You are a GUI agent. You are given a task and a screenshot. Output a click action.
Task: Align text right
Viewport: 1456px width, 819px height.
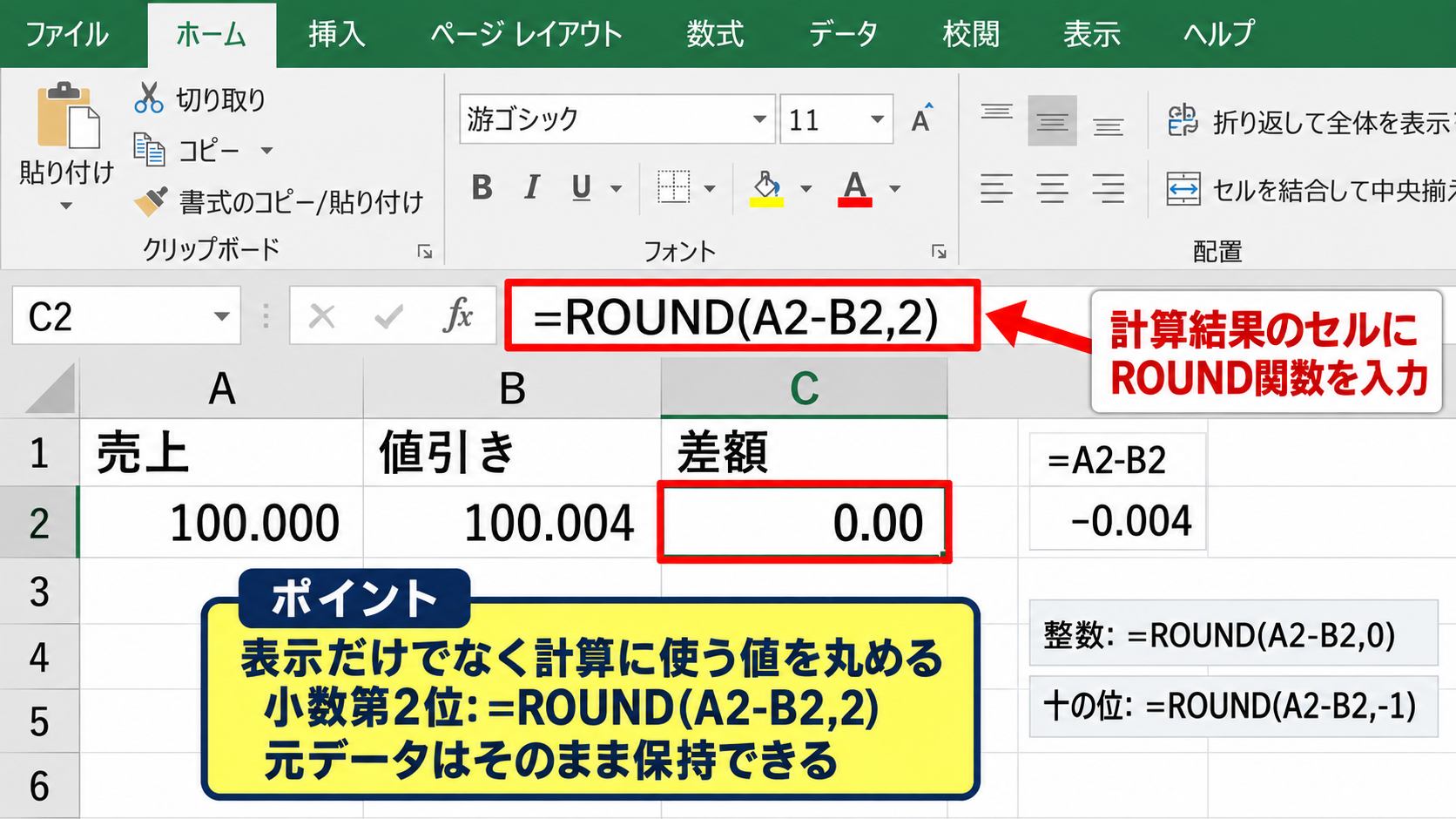tap(1108, 188)
